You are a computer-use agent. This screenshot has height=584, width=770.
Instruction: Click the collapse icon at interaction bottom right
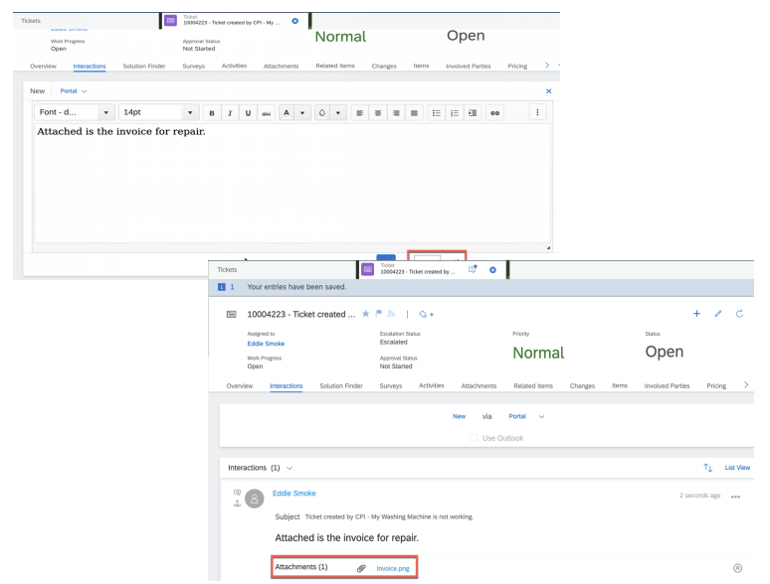[737, 568]
